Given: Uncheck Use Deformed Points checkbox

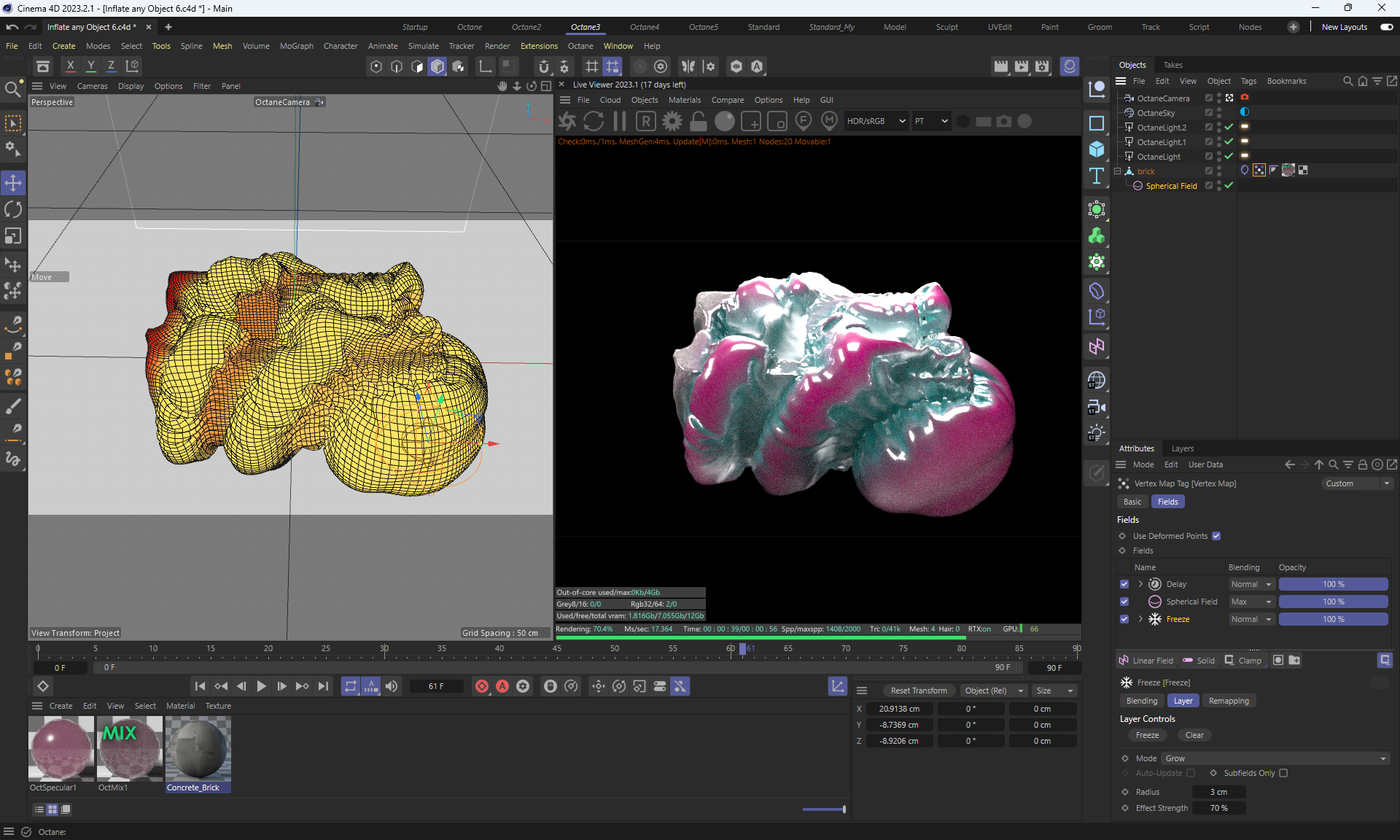Looking at the screenshot, I should (x=1216, y=536).
